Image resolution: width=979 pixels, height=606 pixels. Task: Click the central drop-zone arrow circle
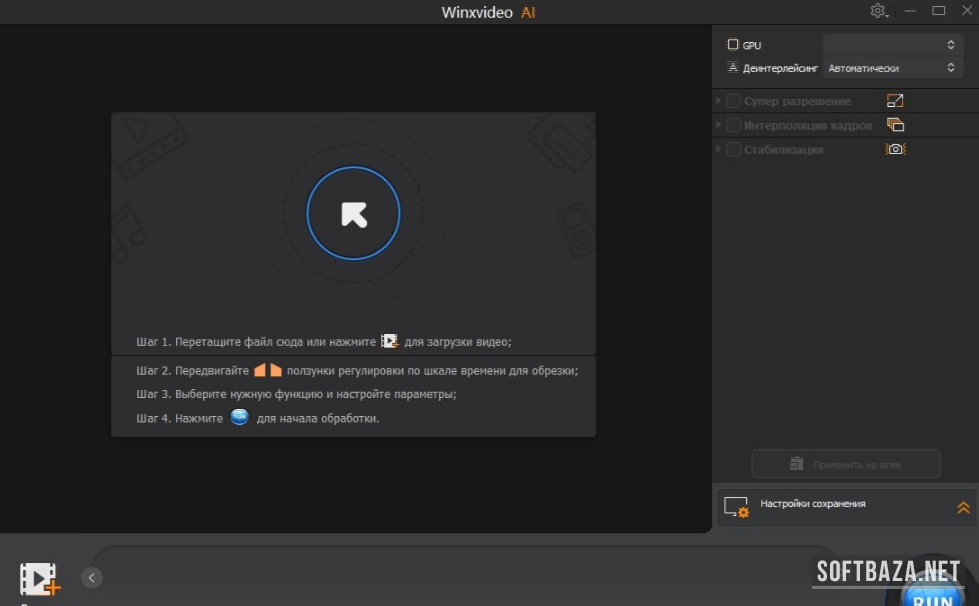(x=353, y=214)
